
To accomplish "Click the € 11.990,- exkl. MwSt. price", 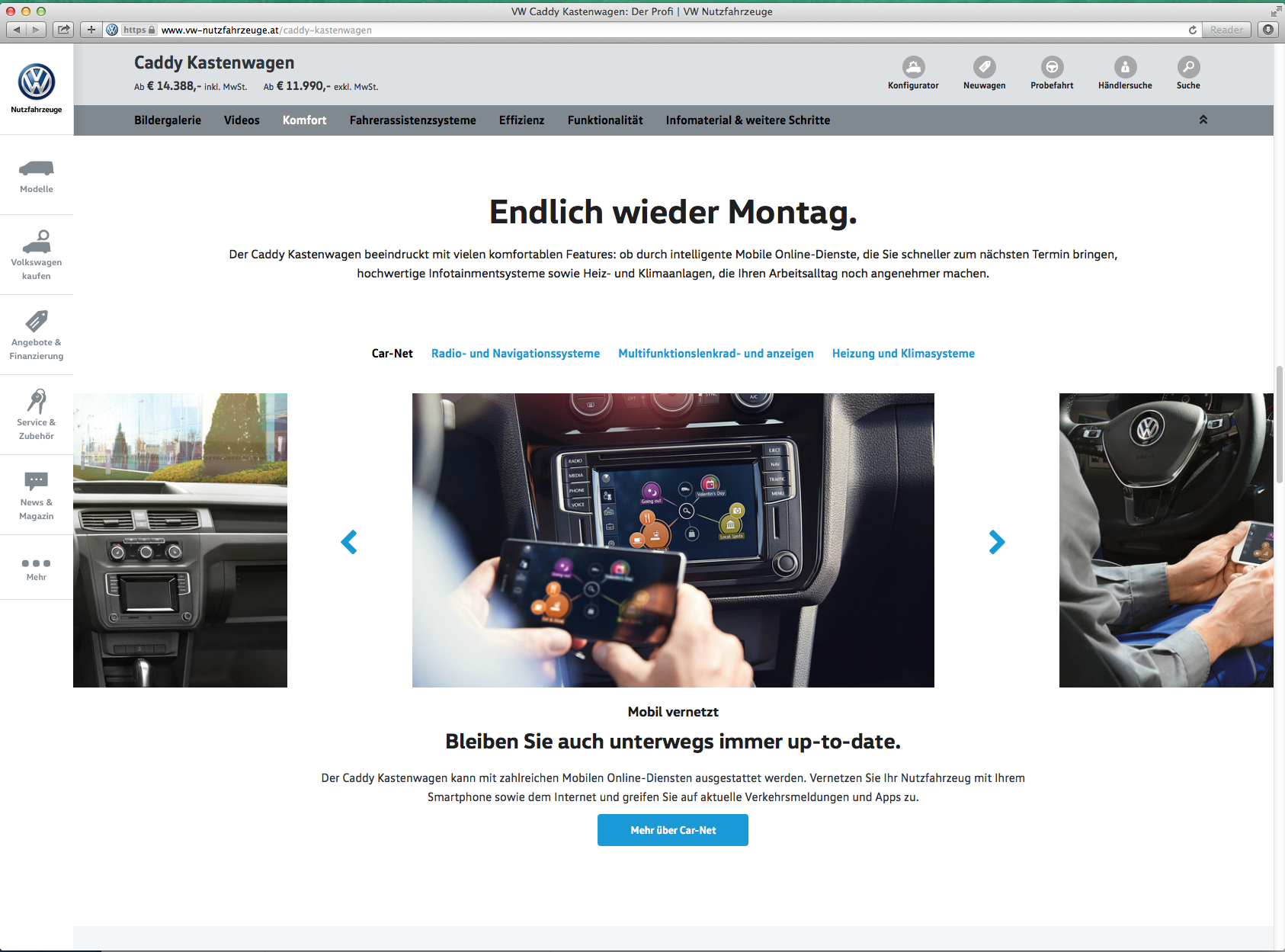I will point(321,86).
